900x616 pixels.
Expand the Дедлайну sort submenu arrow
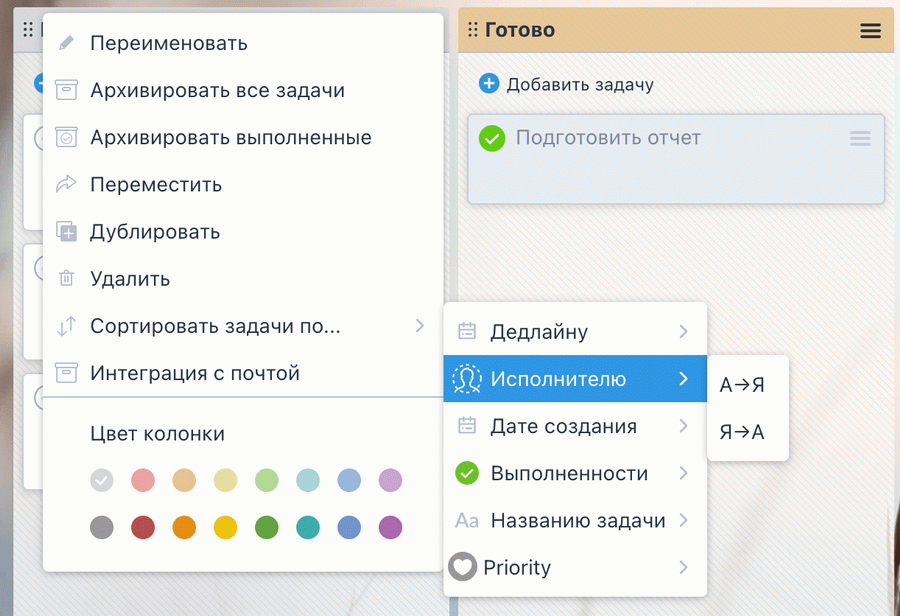coord(683,332)
